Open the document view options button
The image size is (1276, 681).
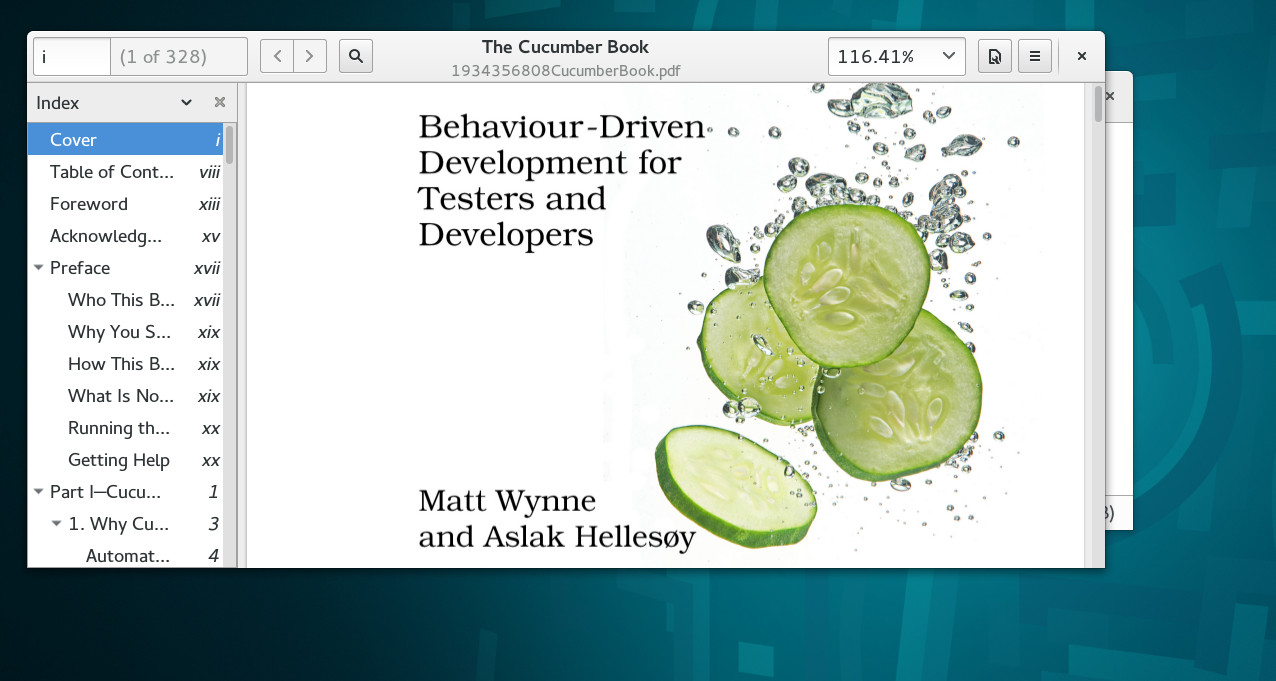click(994, 56)
